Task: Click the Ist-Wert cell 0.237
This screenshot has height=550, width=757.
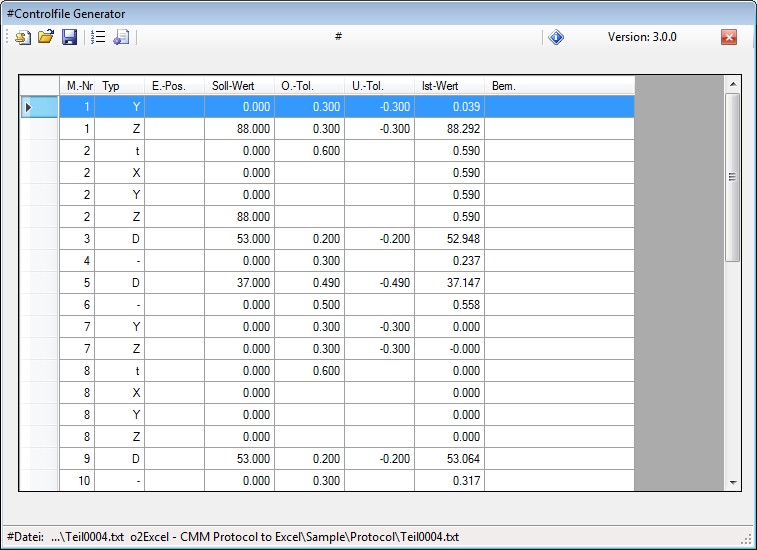Action: click(449, 261)
